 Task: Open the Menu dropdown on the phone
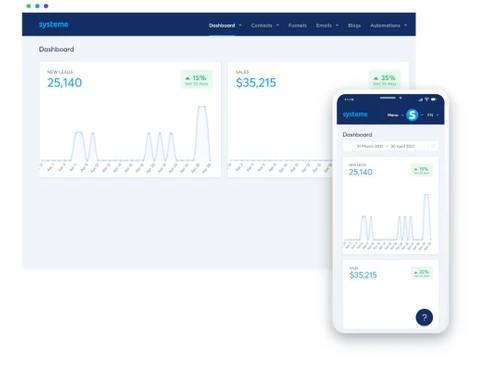[395, 115]
